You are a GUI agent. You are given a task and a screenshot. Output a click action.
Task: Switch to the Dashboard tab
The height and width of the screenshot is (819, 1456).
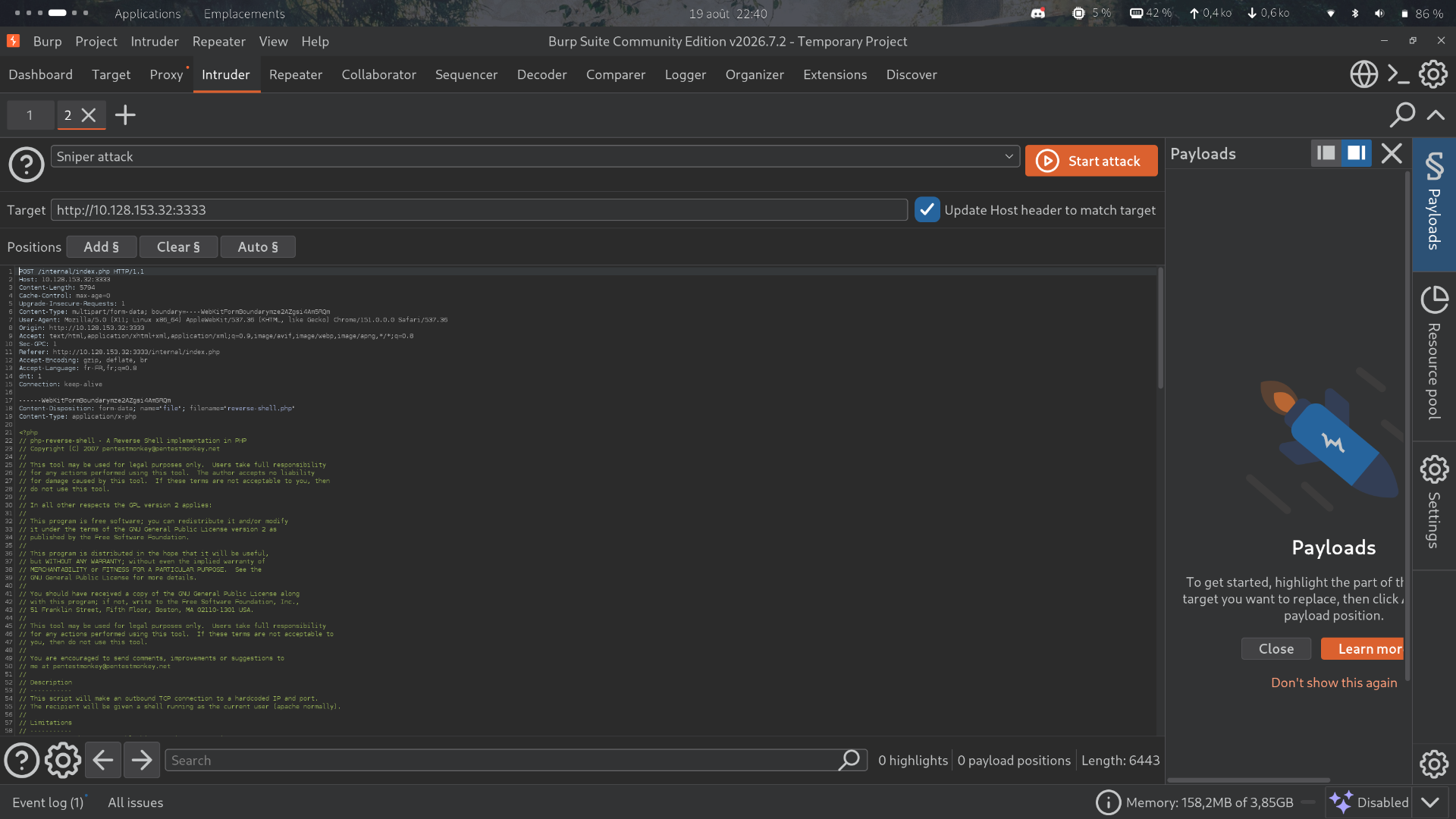click(x=41, y=74)
